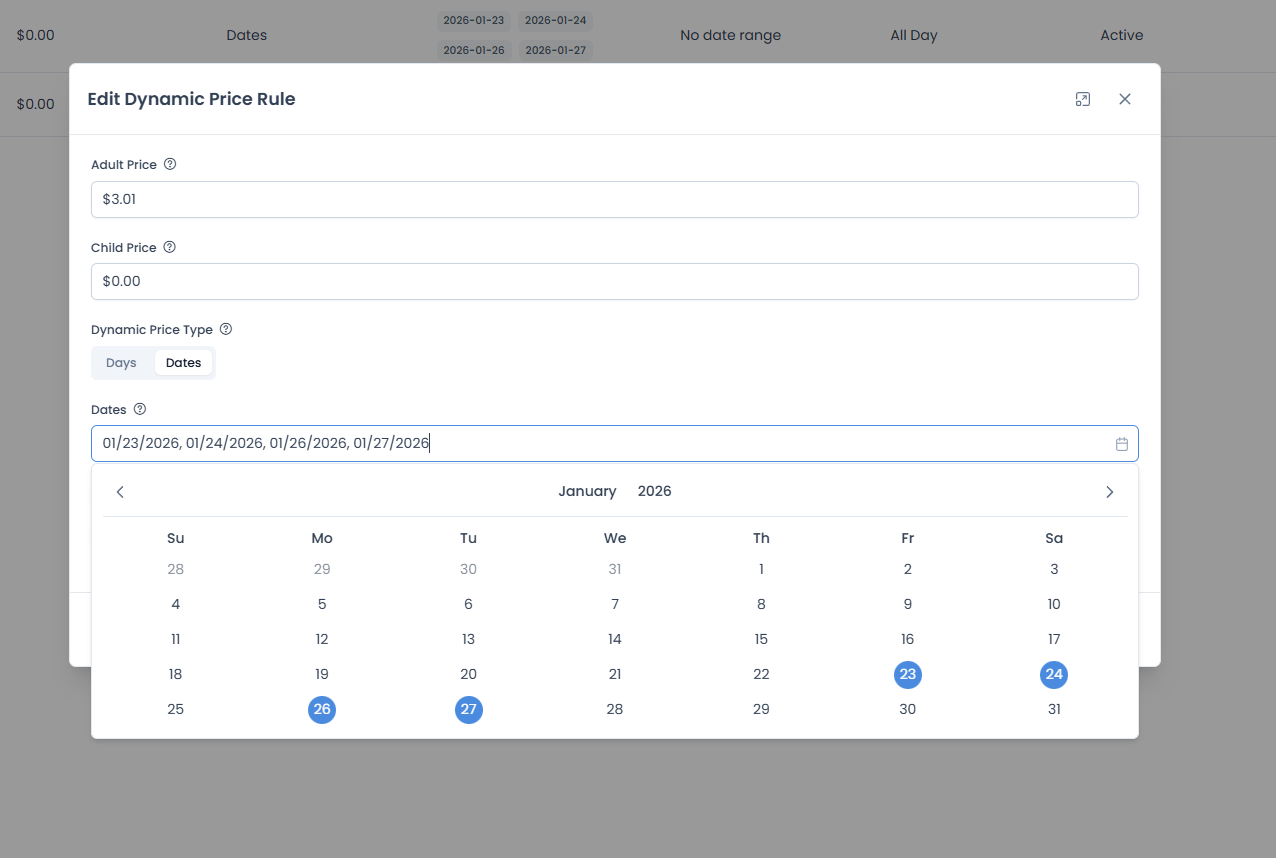Pick January 5 in calendar
This screenshot has width=1276, height=858.
[x=322, y=605]
